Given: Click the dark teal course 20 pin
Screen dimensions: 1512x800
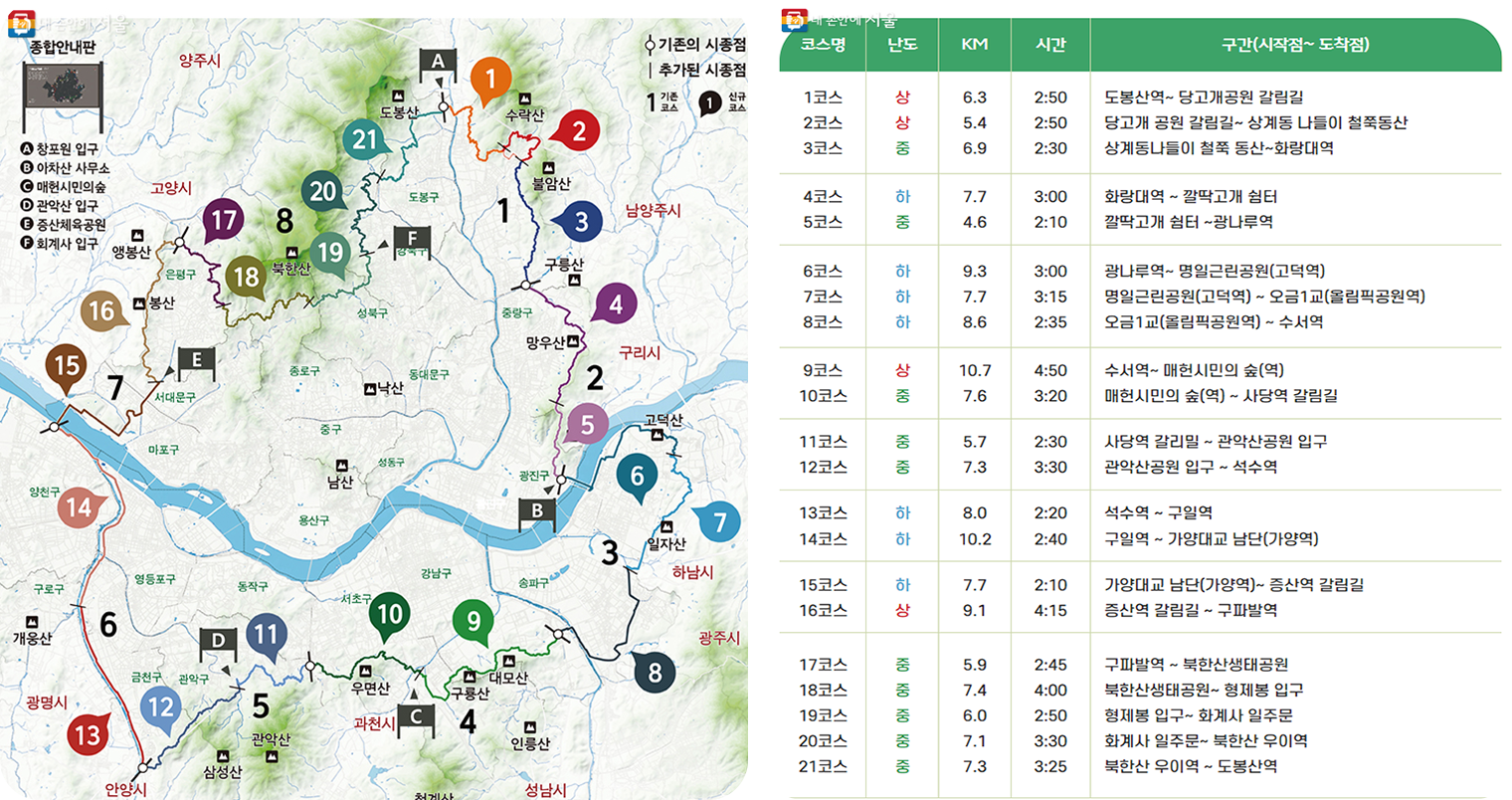Looking at the screenshot, I should coord(323,191).
